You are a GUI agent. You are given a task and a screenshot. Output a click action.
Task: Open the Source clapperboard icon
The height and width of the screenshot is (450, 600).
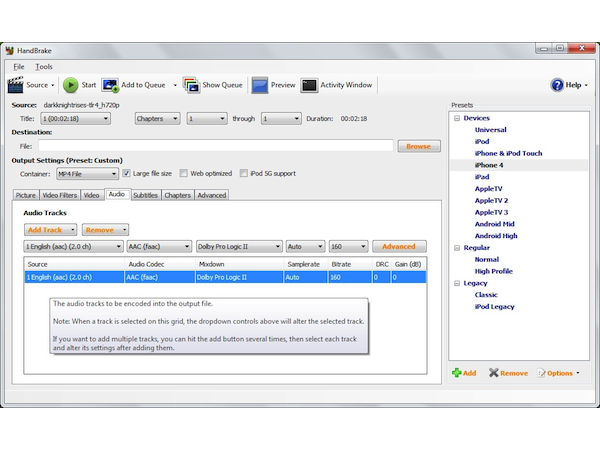pos(15,85)
